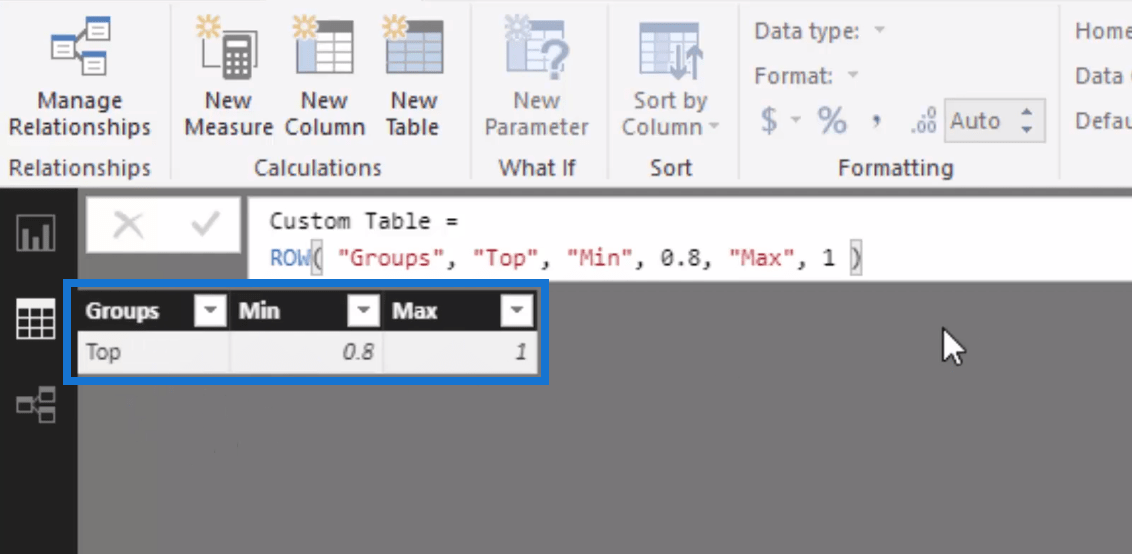1132x554 pixels.
Task: Switch to Data view in sidebar
Action: (35, 319)
